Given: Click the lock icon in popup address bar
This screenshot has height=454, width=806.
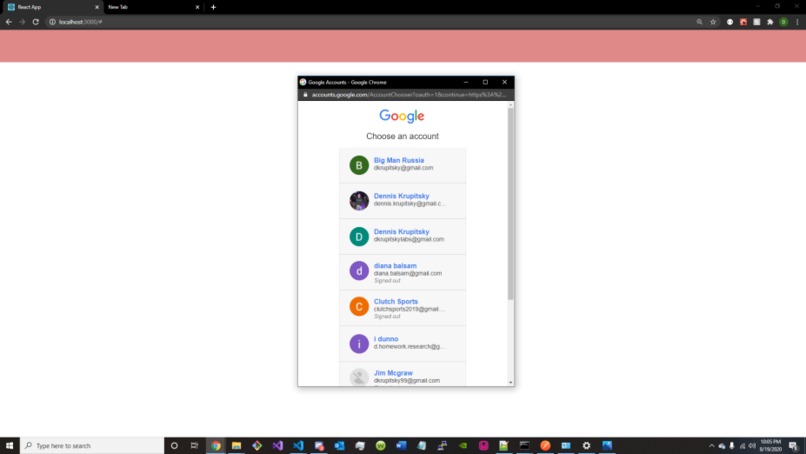Looking at the screenshot, I should click(x=305, y=95).
